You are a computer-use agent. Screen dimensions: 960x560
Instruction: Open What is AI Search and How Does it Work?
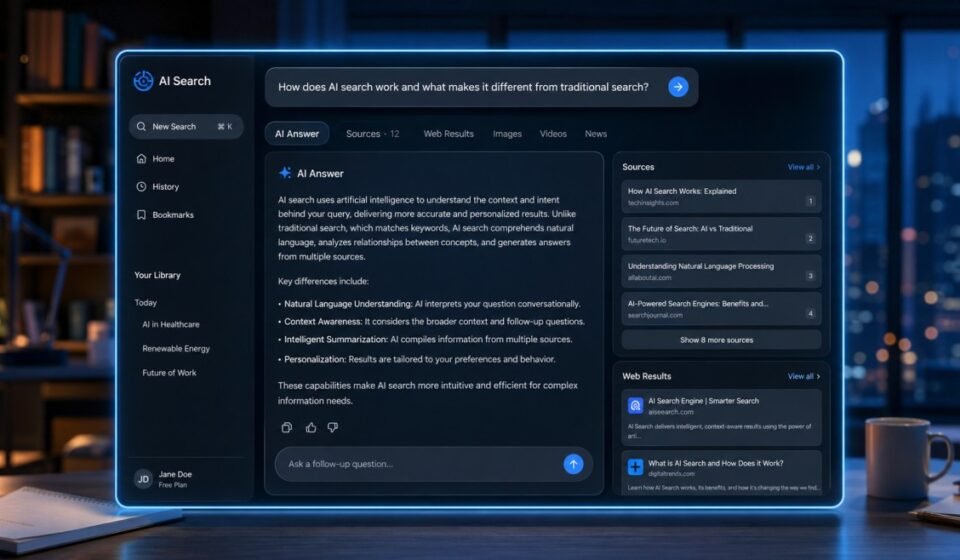point(721,473)
